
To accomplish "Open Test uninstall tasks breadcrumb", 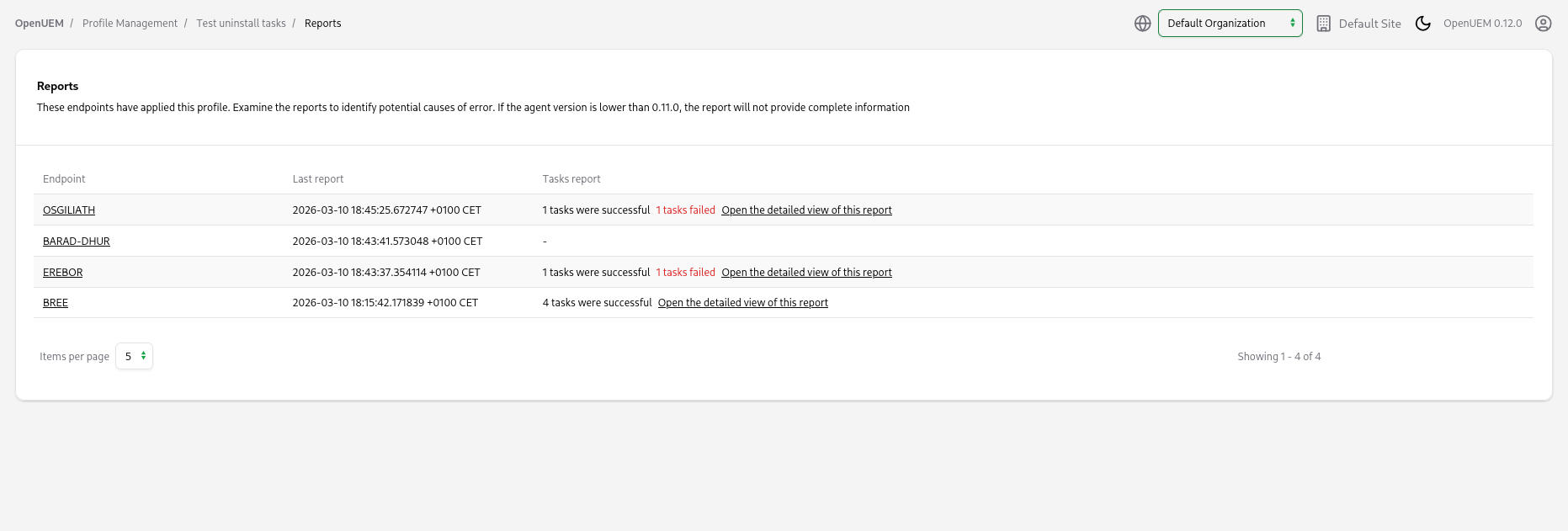I will [241, 24].
